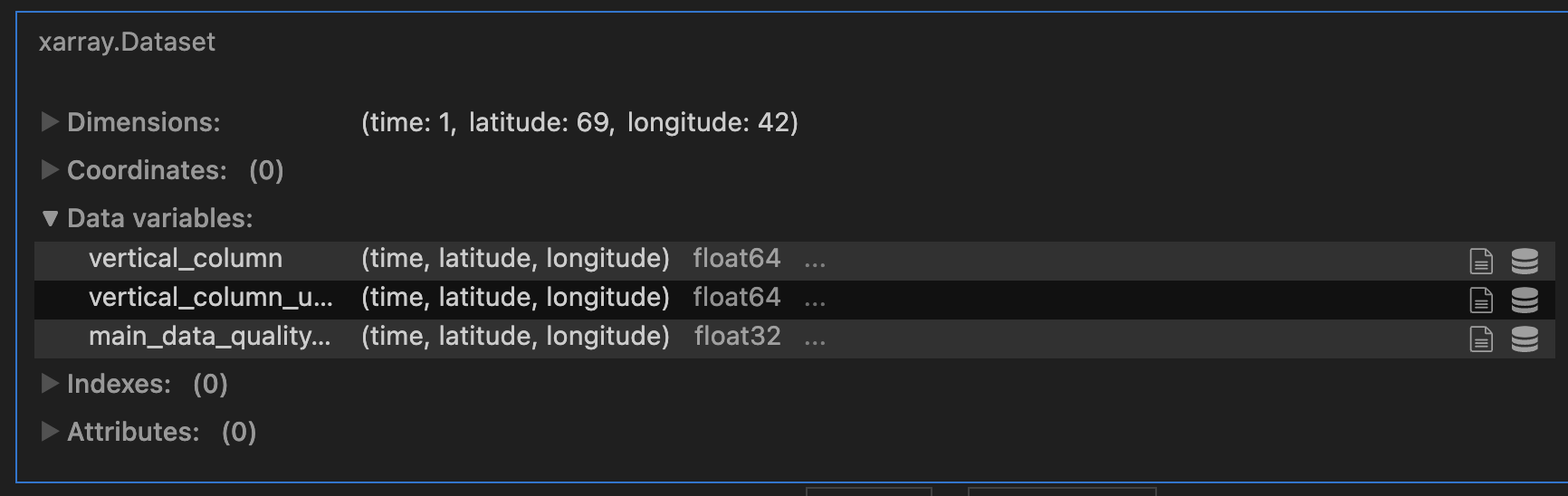Expand the Attributes section arrow

pos(50,432)
